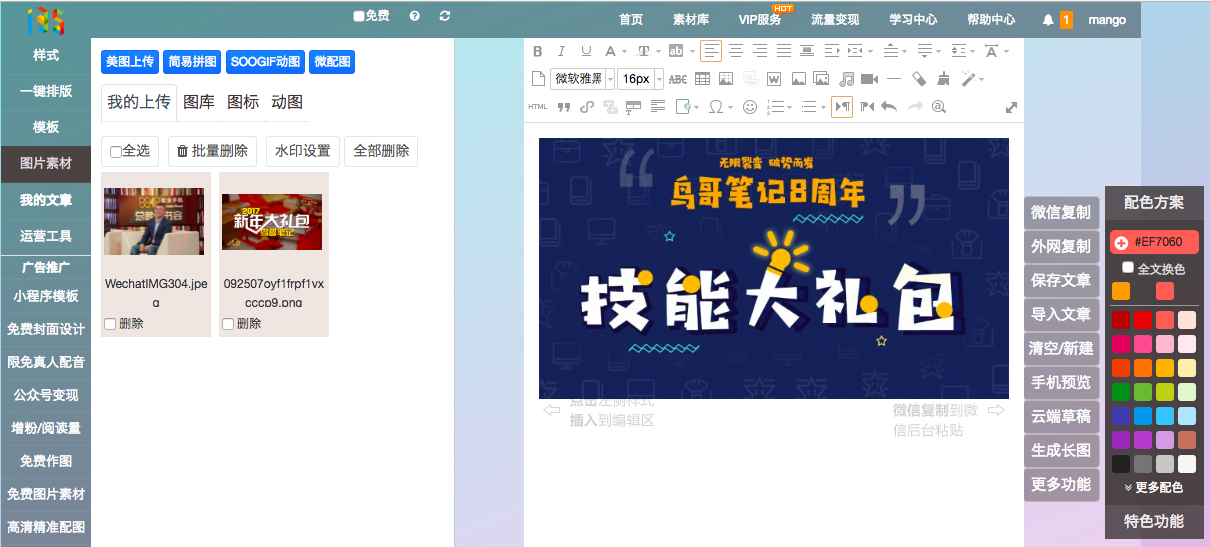Expand the font color dropdown arrow

point(624,51)
